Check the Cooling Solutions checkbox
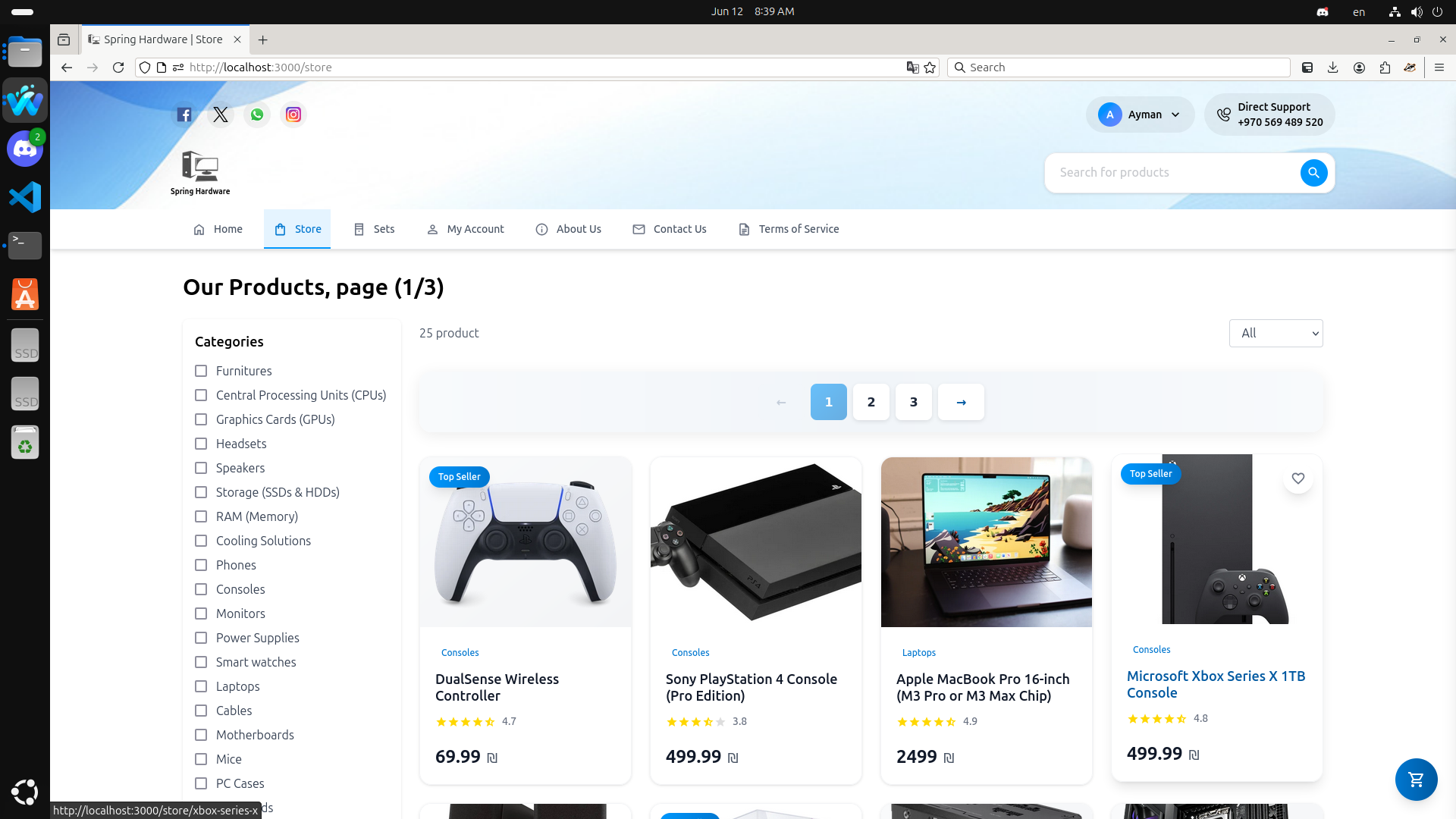Image resolution: width=1456 pixels, height=819 pixels. pyautogui.click(x=201, y=541)
